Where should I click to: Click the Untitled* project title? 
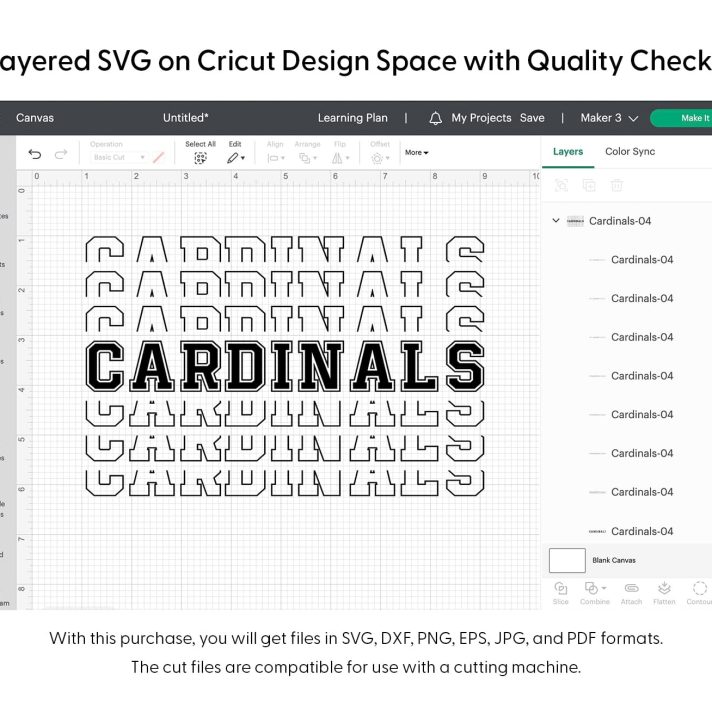[x=186, y=118]
